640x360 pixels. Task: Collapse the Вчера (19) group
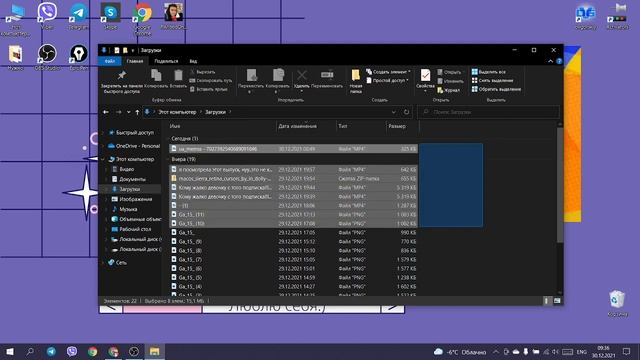[168, 159]
